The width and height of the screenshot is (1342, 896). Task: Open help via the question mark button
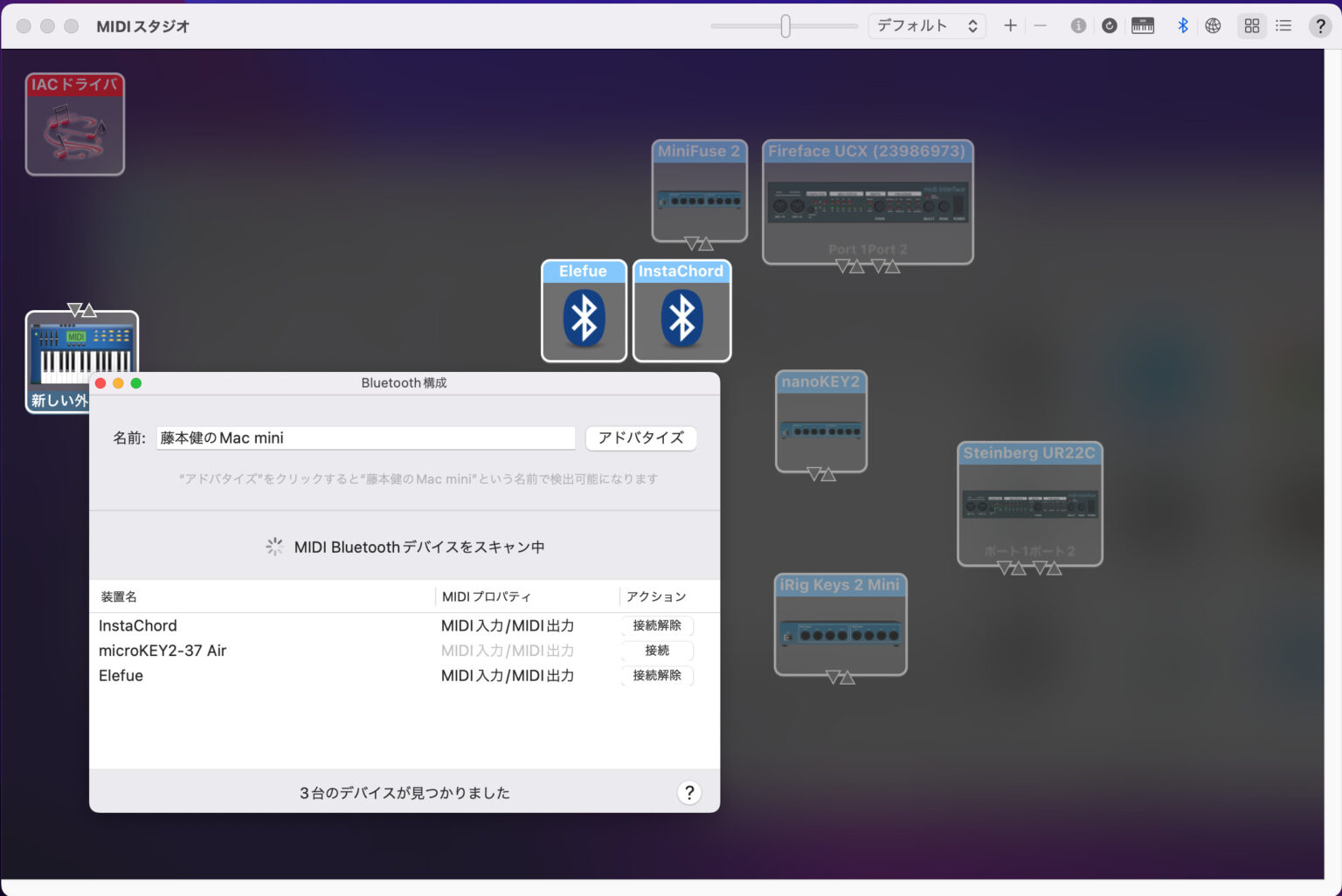click(1320, 25)
